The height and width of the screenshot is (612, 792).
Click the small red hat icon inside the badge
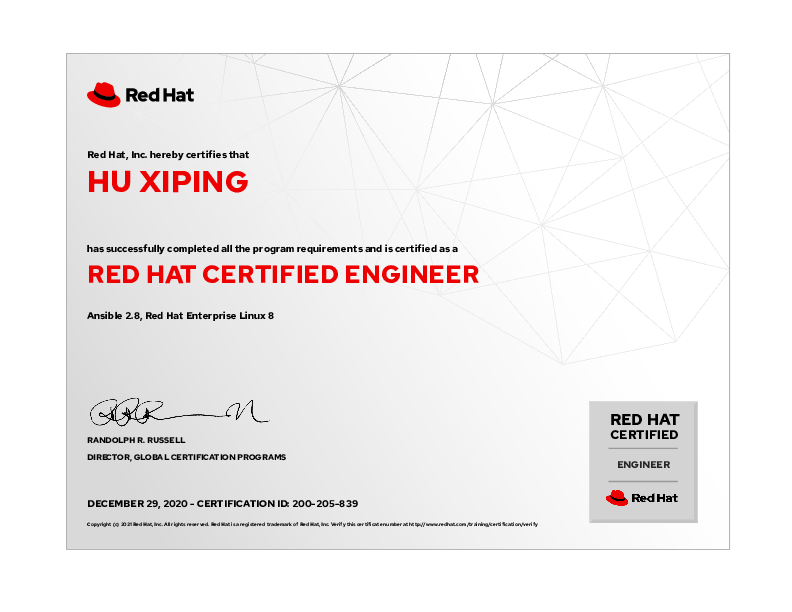click(x=616, y=497)
